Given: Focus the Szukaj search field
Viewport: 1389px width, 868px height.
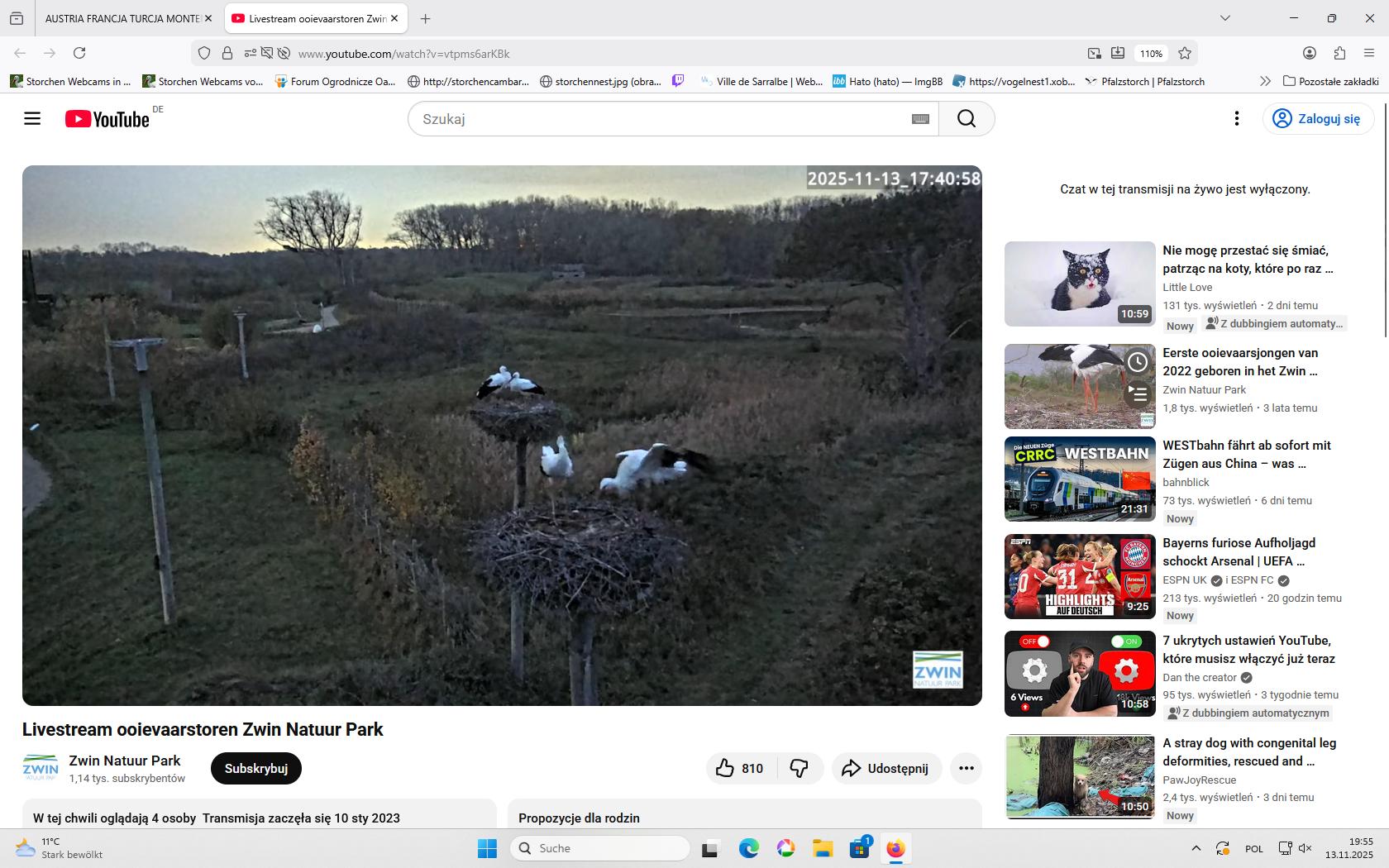Looking at the screenshot, I should 661,119.
